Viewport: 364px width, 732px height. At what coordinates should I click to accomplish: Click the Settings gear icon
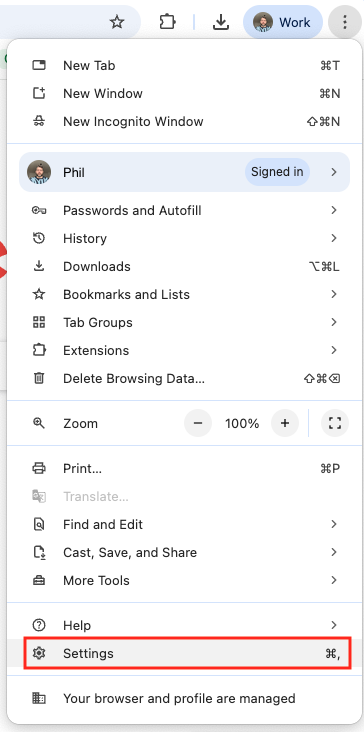[x=39, y=653]
